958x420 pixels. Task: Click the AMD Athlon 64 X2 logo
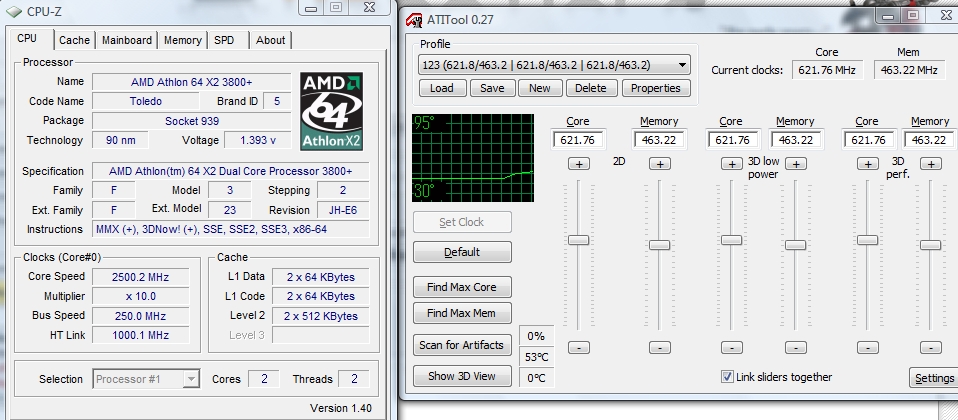click(x=332, y=112)
